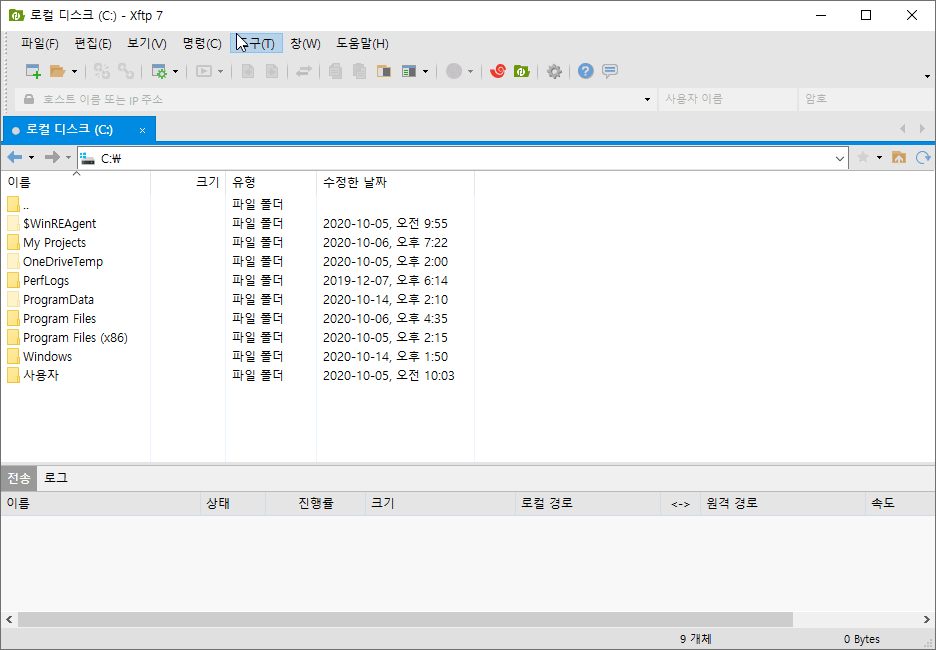
Task: Go to home folder icon
Action: [x=899, y=158]
